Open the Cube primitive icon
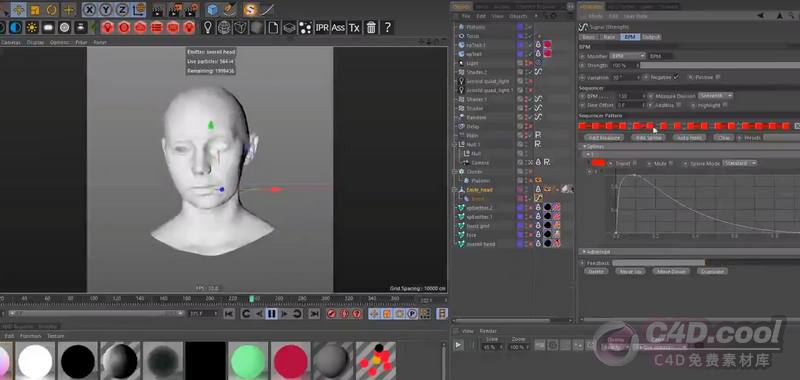Screen dimensions: 800x380 point(212,9)
